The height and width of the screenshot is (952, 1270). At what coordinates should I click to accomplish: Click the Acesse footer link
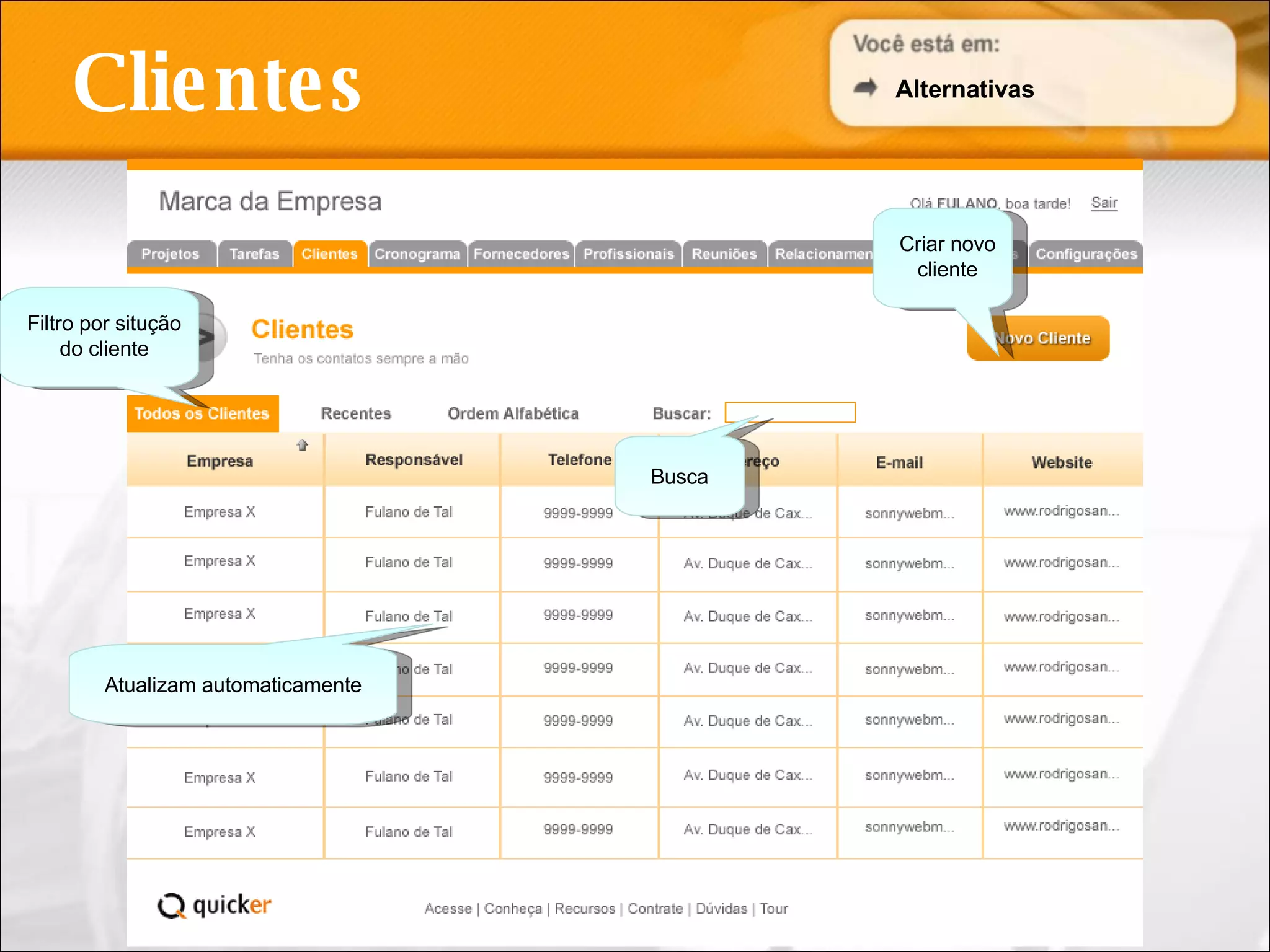tap(448, 909)
